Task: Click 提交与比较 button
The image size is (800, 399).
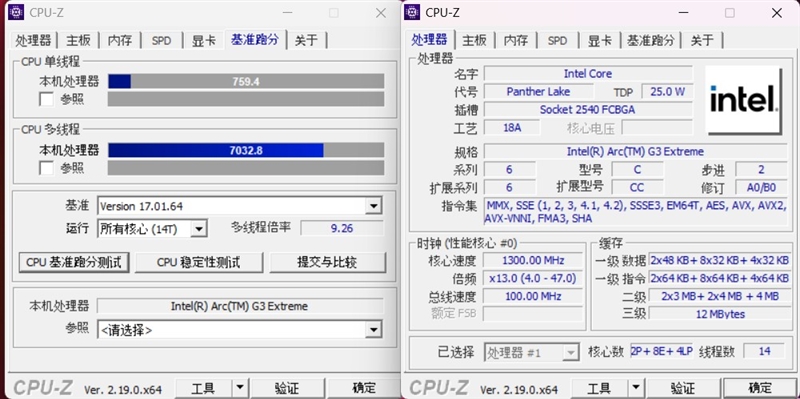Action: [x=327, y=262]
